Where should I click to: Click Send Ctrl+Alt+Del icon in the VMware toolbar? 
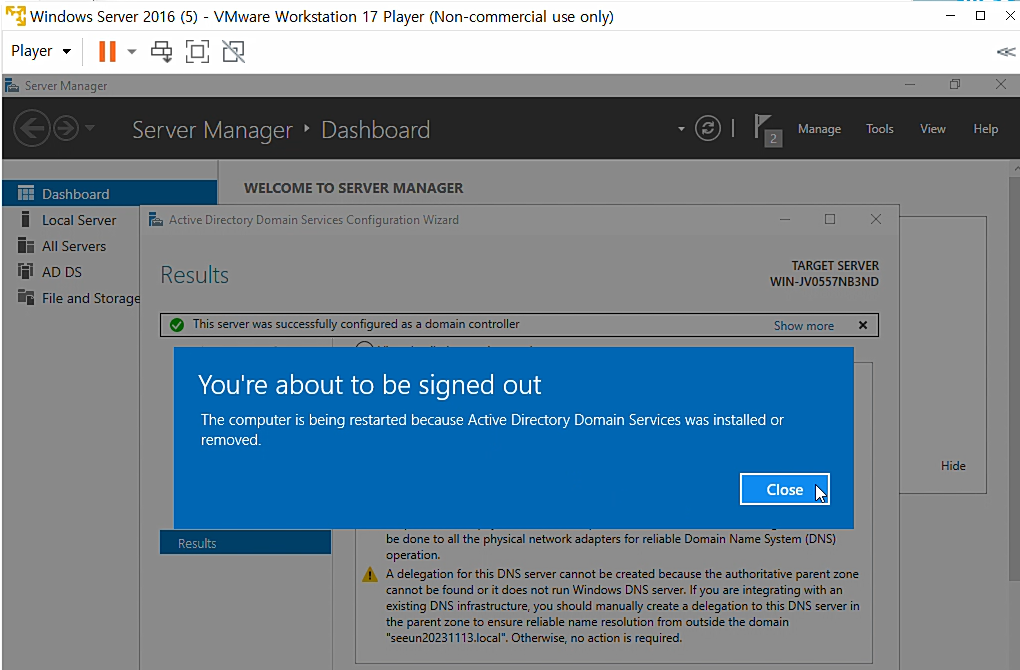(x=161, y=51)
